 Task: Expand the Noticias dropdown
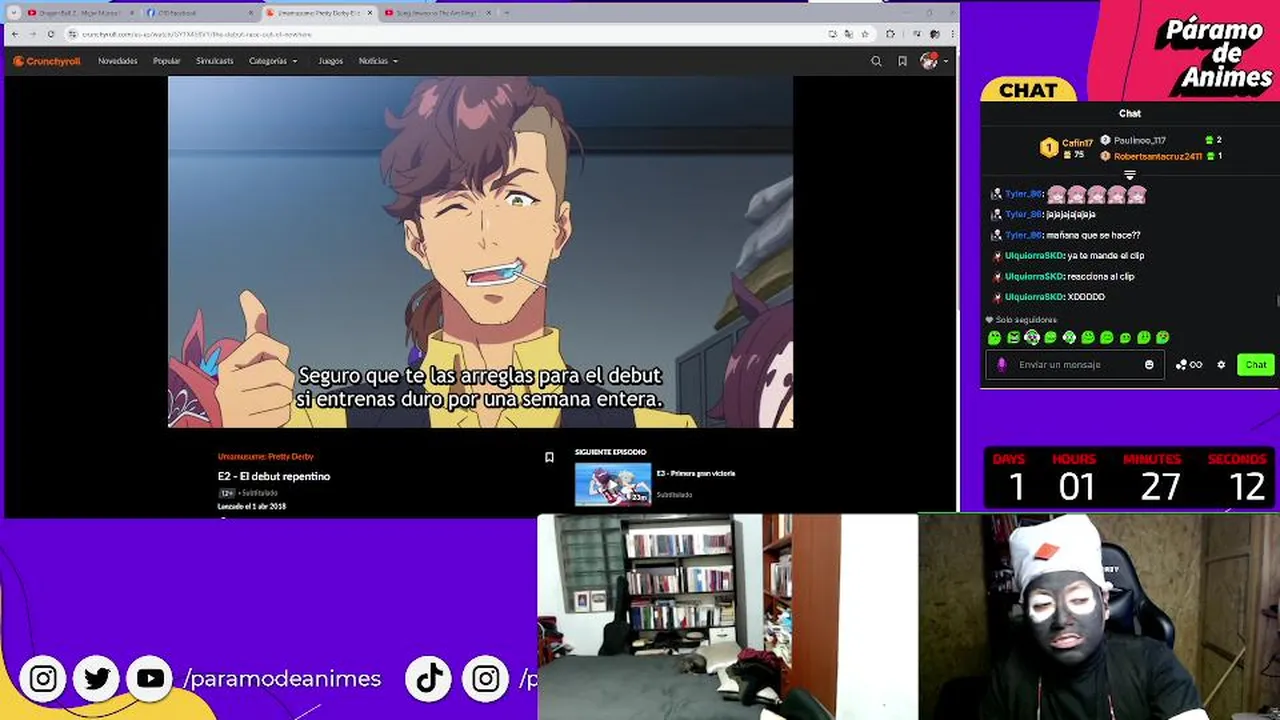378,61
